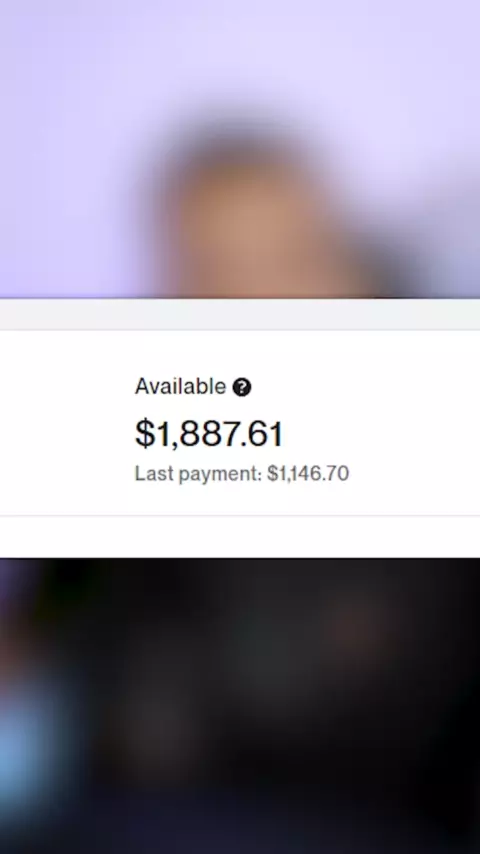Select the Available label text
Screen dimensions: 480x854
click(x=180, y=387)
